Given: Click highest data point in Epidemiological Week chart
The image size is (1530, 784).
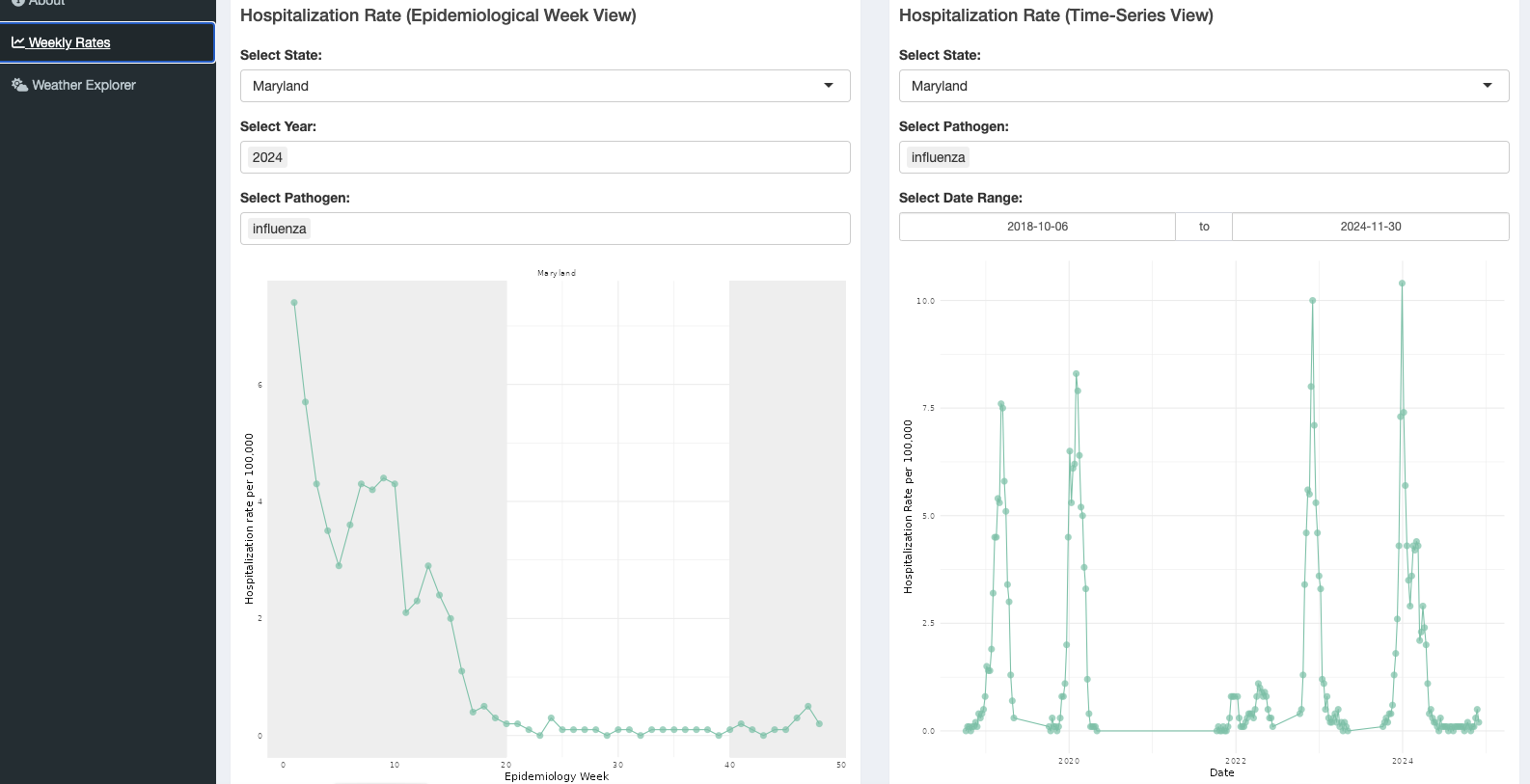Looking at the screenshot, I should coord(294,303).
